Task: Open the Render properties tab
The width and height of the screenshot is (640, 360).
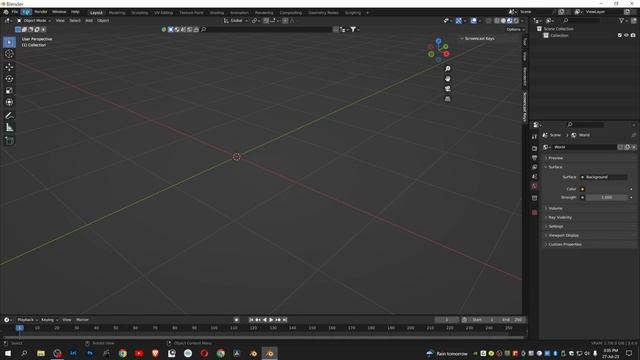Action: [x=534, y=149]
